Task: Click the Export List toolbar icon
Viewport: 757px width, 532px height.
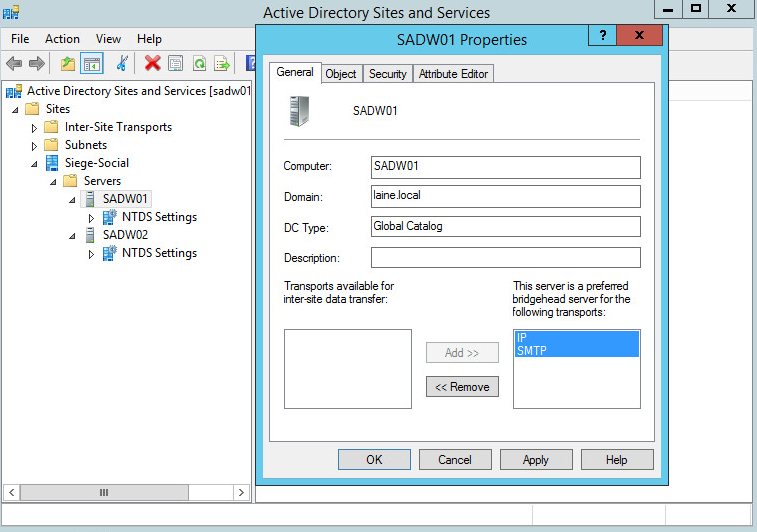Action: 222,63
